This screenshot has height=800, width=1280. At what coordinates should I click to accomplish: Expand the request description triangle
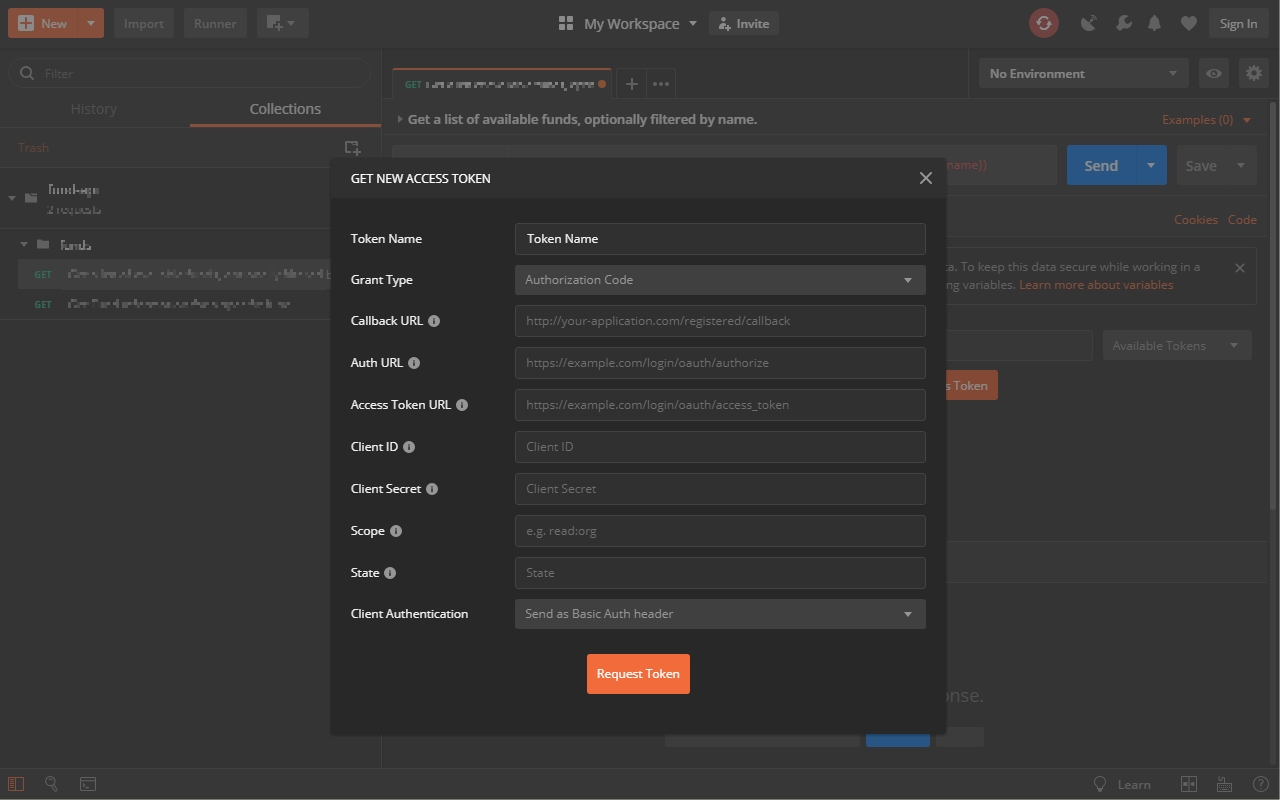coord(400,119)
